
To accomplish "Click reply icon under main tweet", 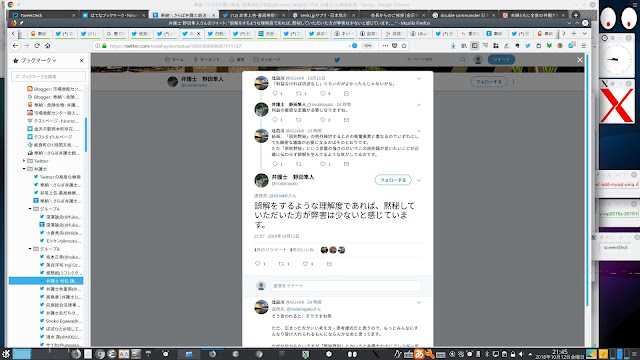I will click(258, 264).
